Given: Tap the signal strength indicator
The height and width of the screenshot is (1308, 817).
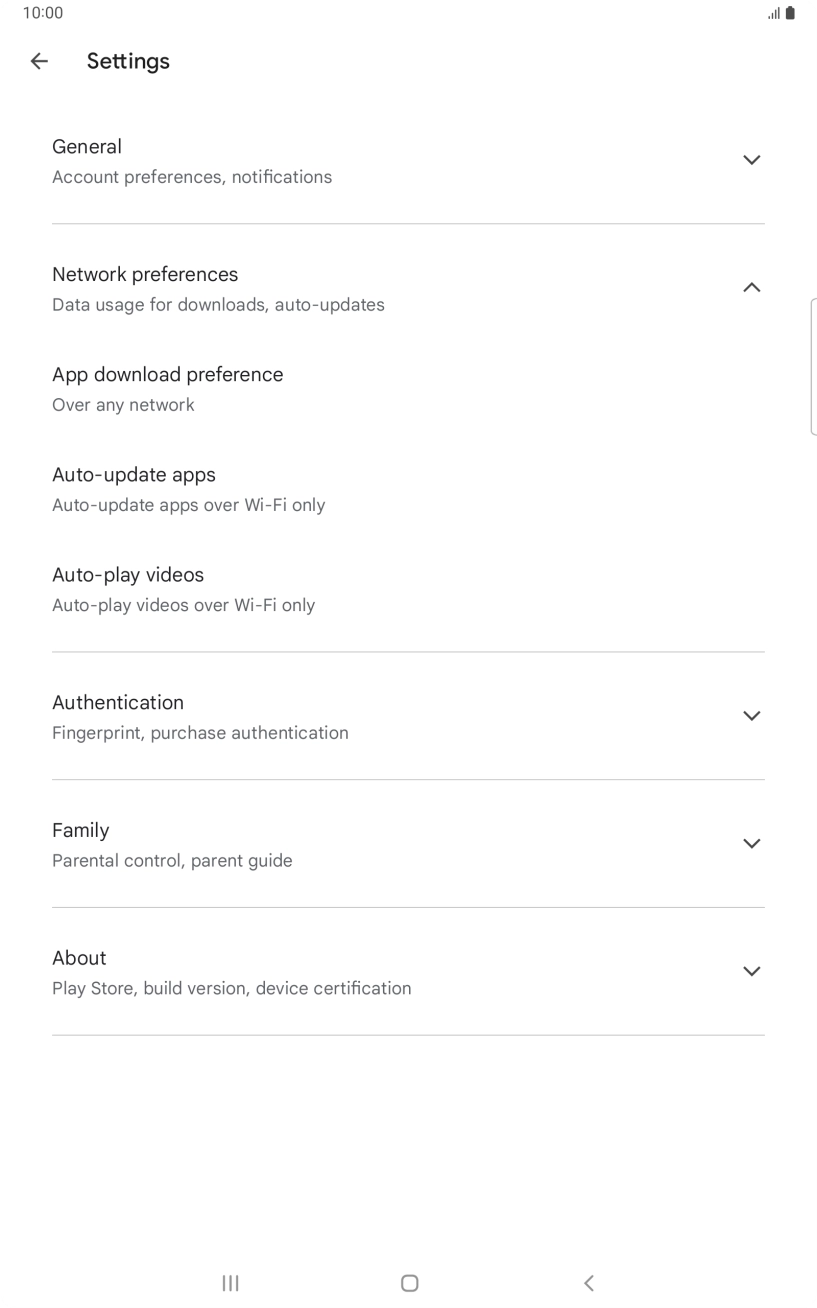Looking at the screenshot, I should (775, 14).
